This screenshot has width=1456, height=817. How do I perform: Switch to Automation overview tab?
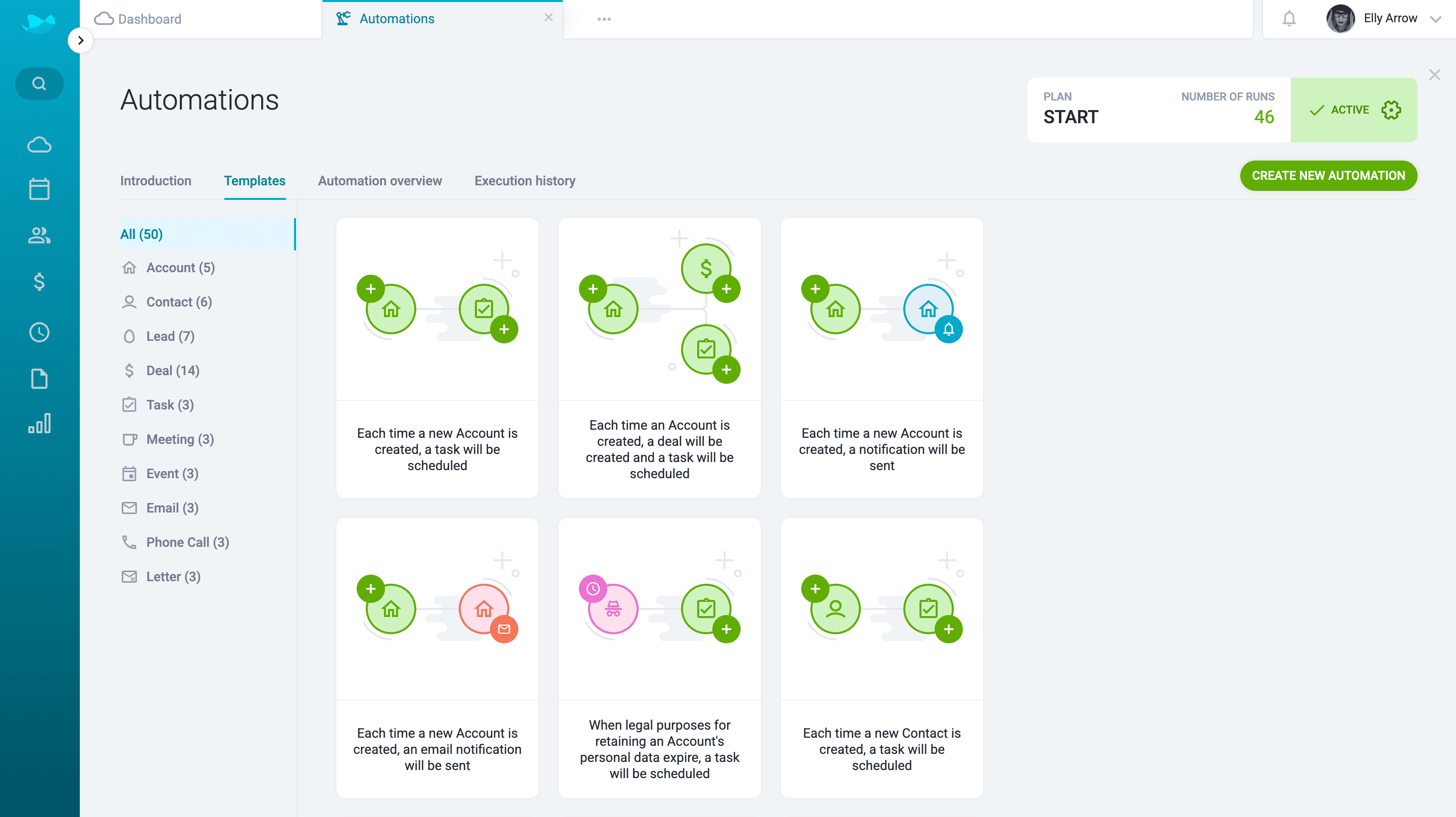point(380,181)
